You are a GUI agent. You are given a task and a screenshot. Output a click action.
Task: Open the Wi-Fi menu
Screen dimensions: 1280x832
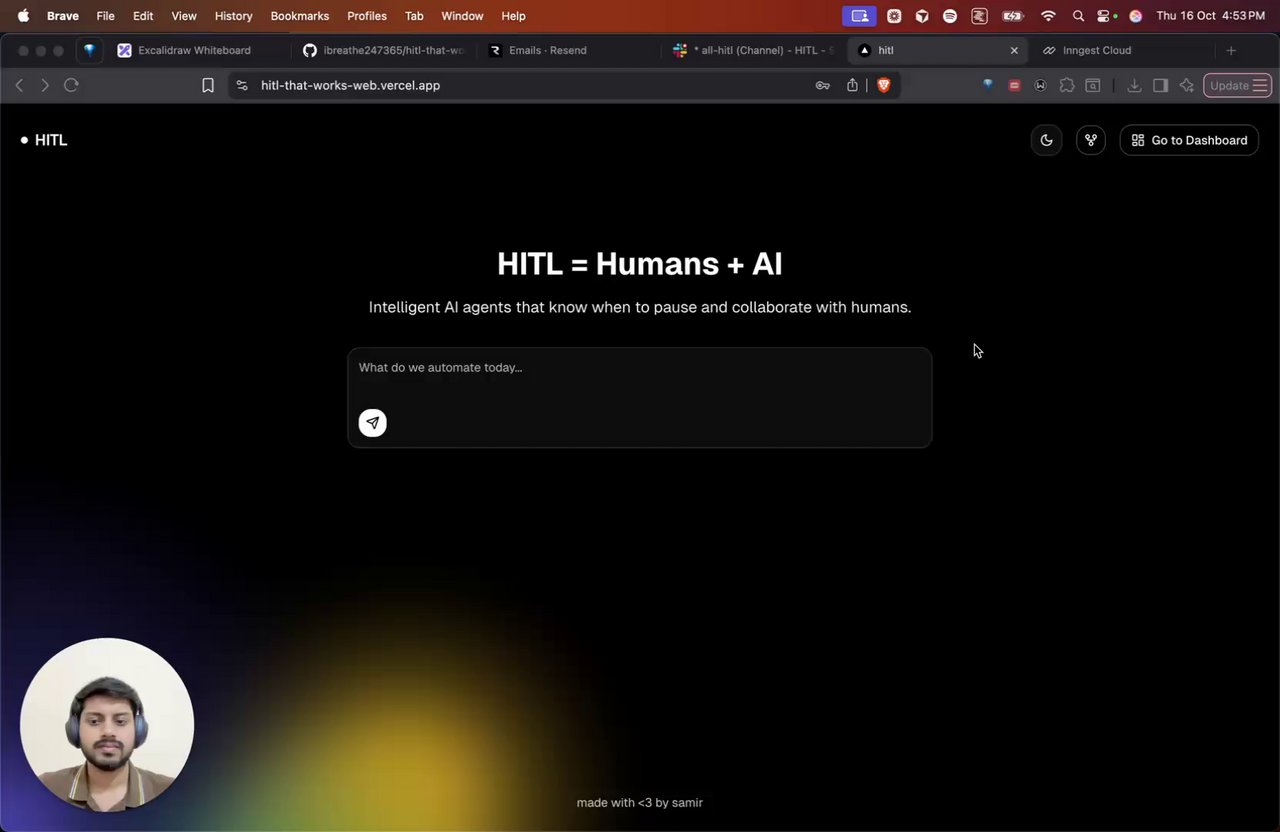click(1048, 16)
